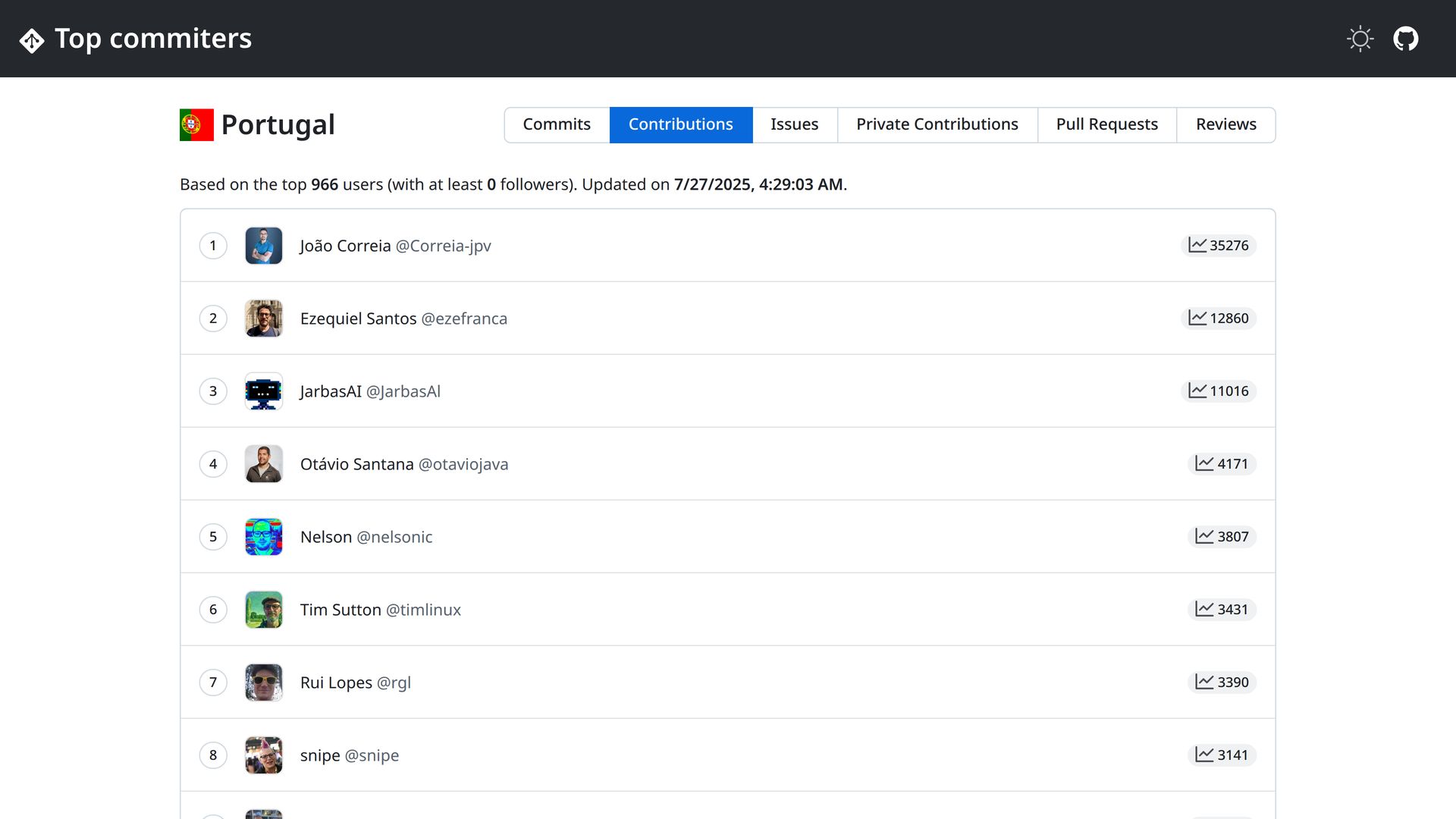This screenshot has width=1456, height=819.
Task: Open the @rgl profile link
Action: click(394, 682)
